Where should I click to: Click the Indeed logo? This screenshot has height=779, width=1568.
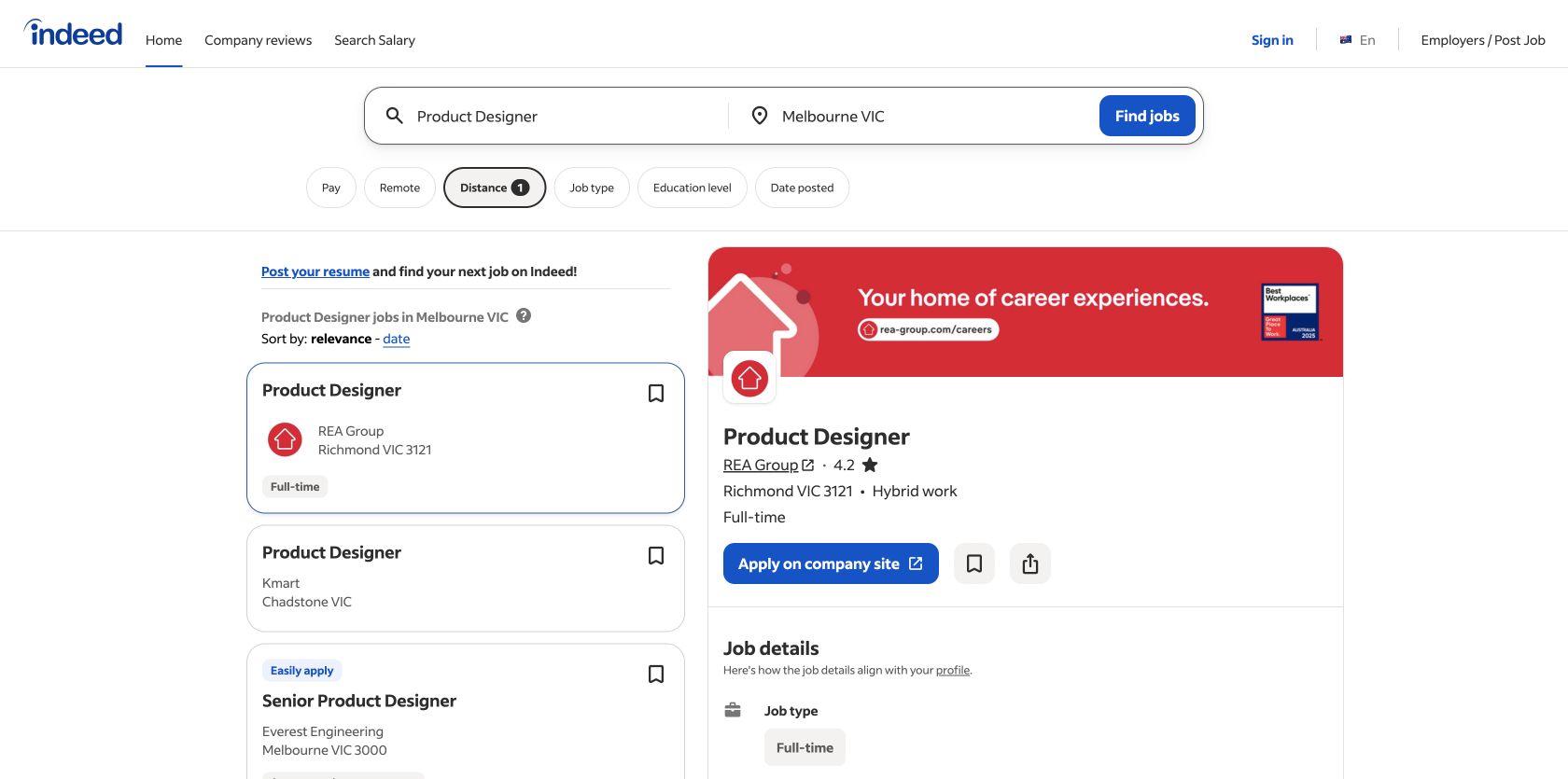[73, 34]
